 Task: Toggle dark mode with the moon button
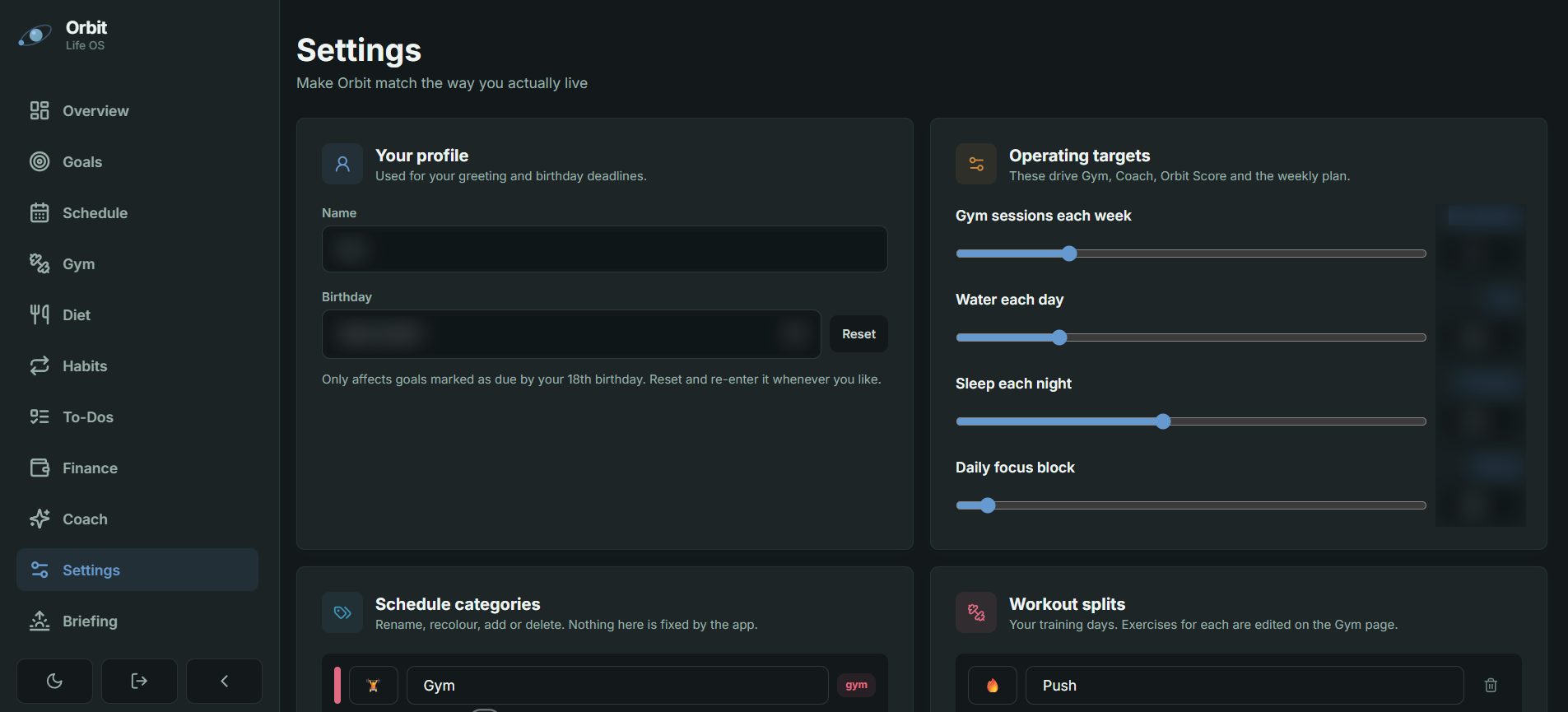54,681
